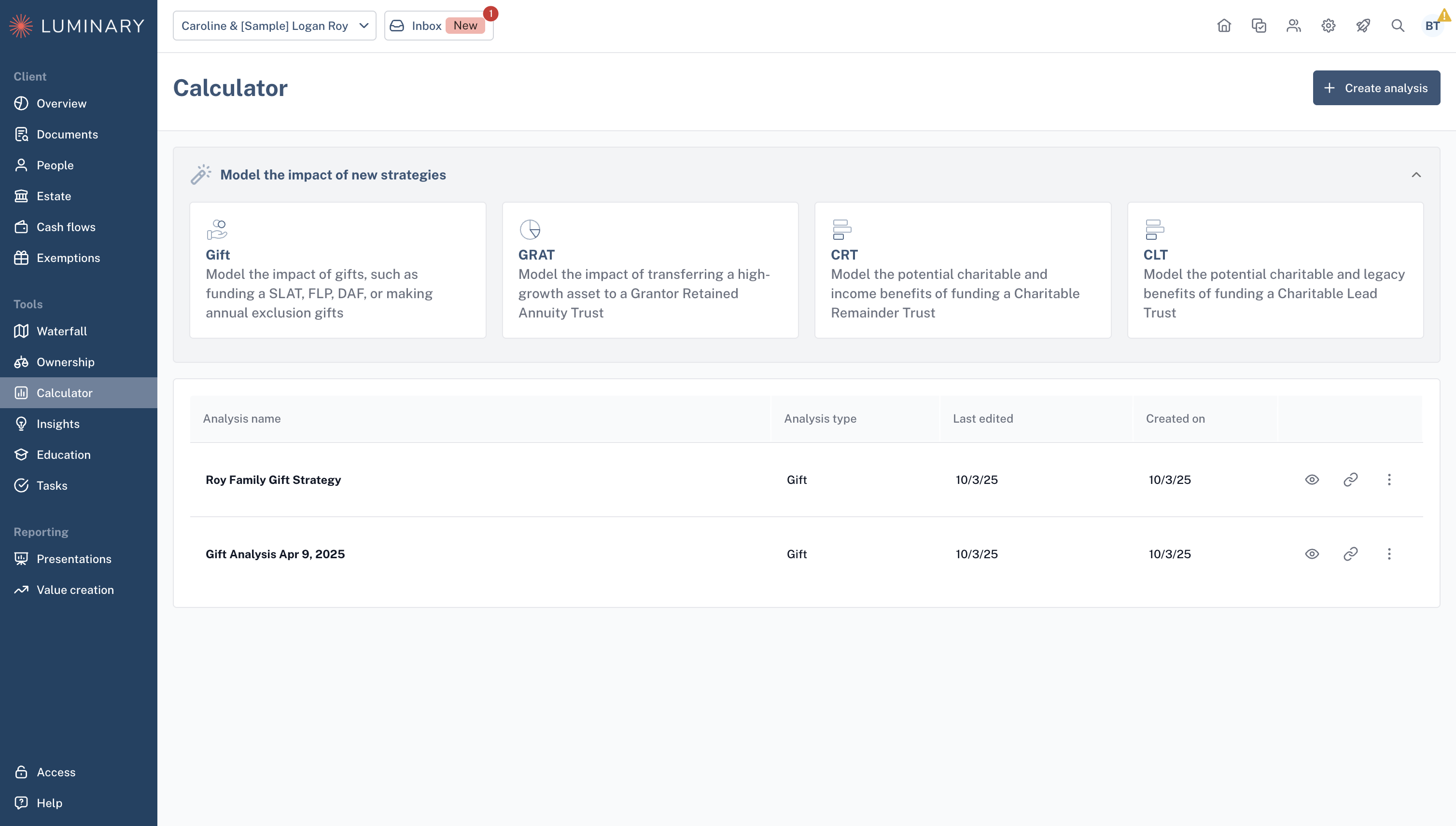Image resolution: width=1456 pixels, height=826 pixels.
Task: Open Documents in sidebar
Action: 78,135
